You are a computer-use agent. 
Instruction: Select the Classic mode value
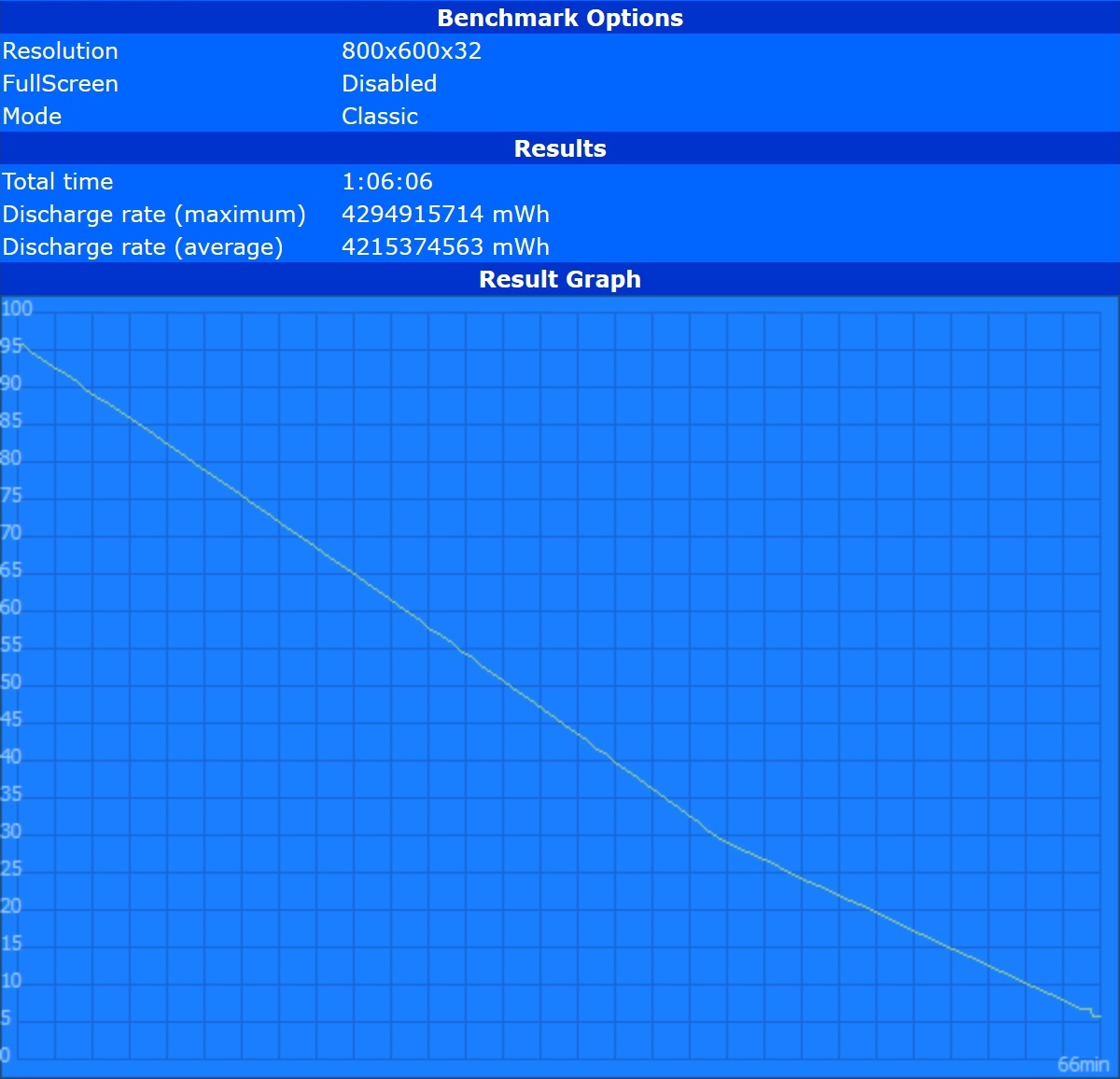pyautogui.click(x=380, y=116)
